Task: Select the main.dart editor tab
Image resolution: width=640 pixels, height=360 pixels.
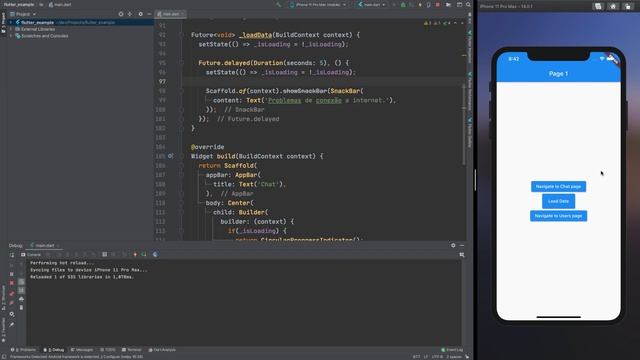Action: pyautogui.click(x=171, y=14)
